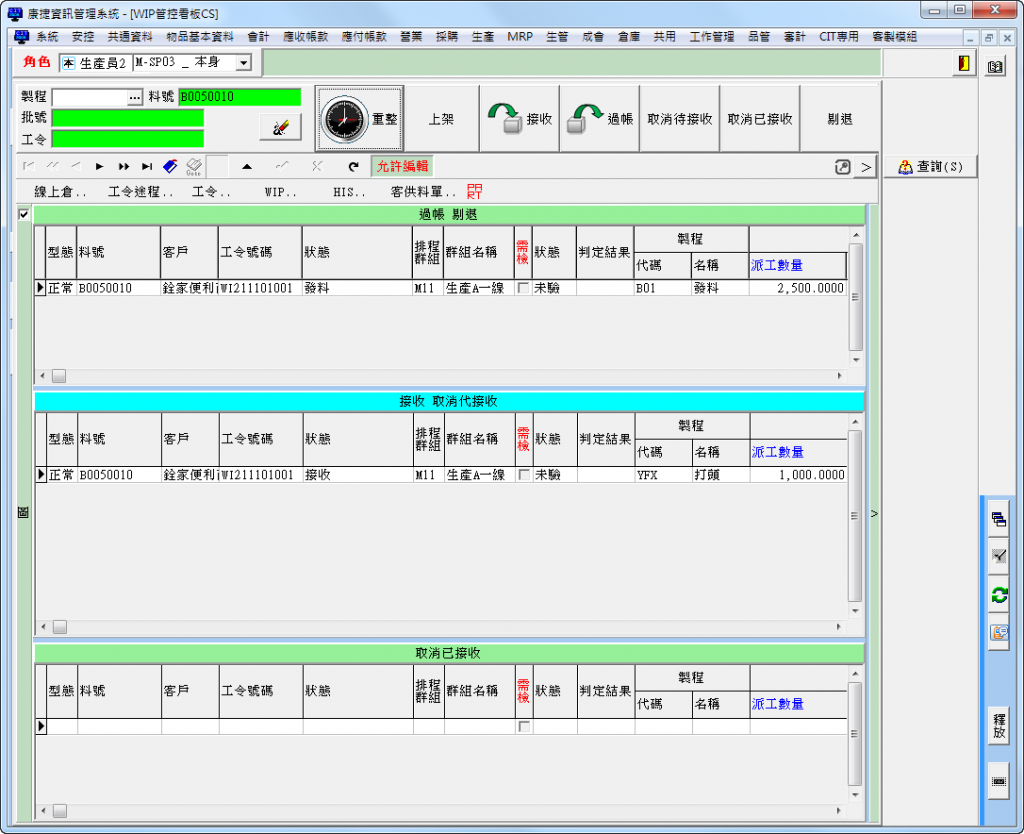Click the clear-fields eraser icon button

coord(280,127)
